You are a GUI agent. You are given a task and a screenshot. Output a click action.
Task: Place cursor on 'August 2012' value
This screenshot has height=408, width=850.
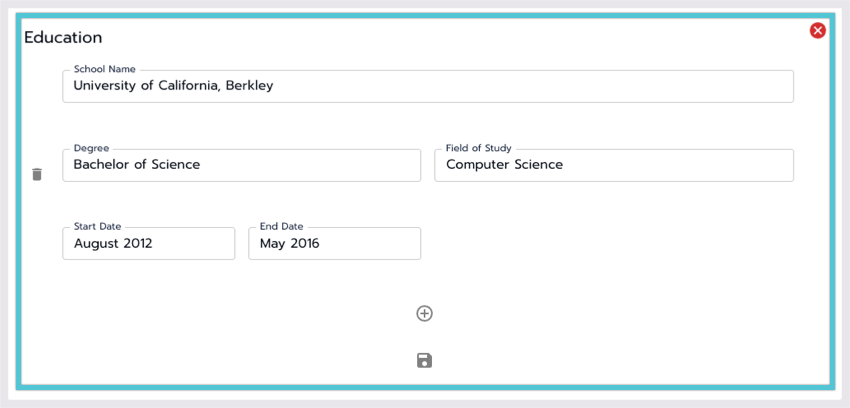pos(113,243)
